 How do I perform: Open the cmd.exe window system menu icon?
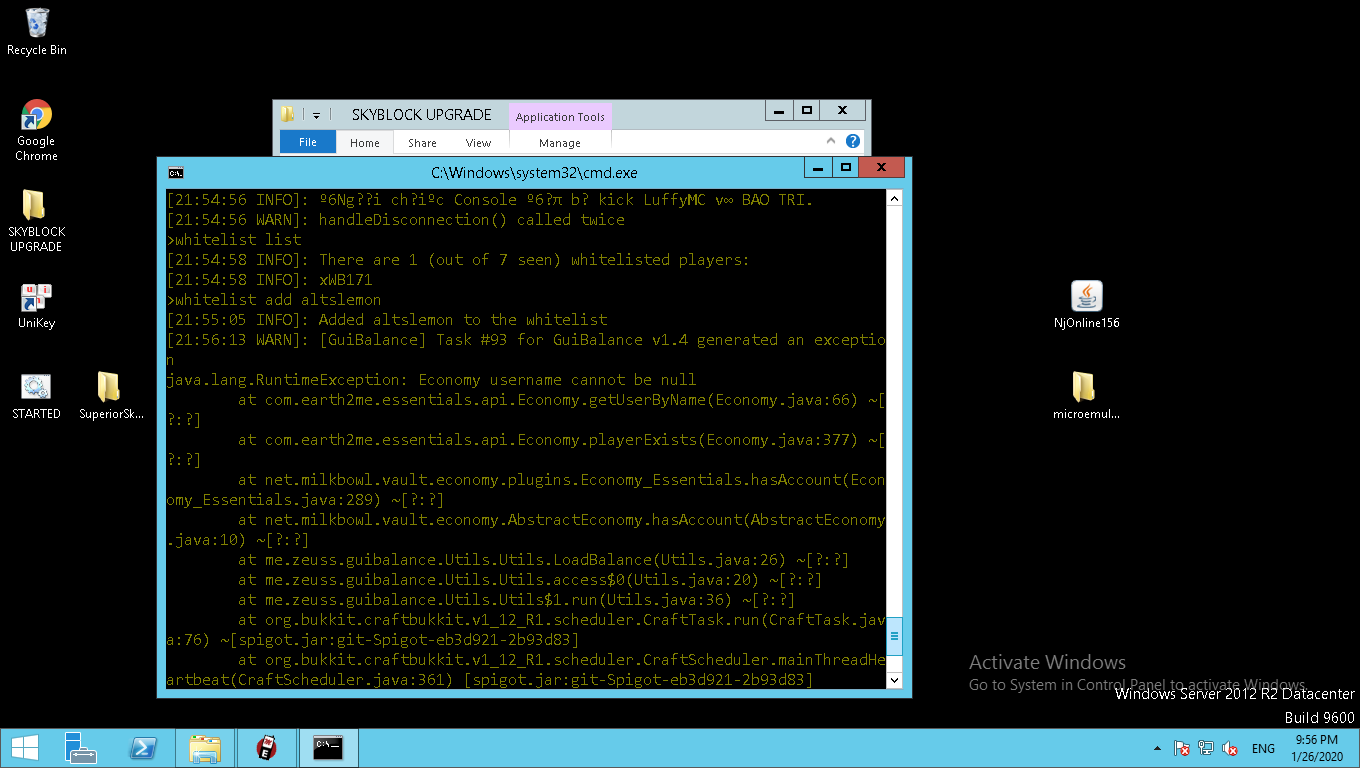click(x=175, y=172)
